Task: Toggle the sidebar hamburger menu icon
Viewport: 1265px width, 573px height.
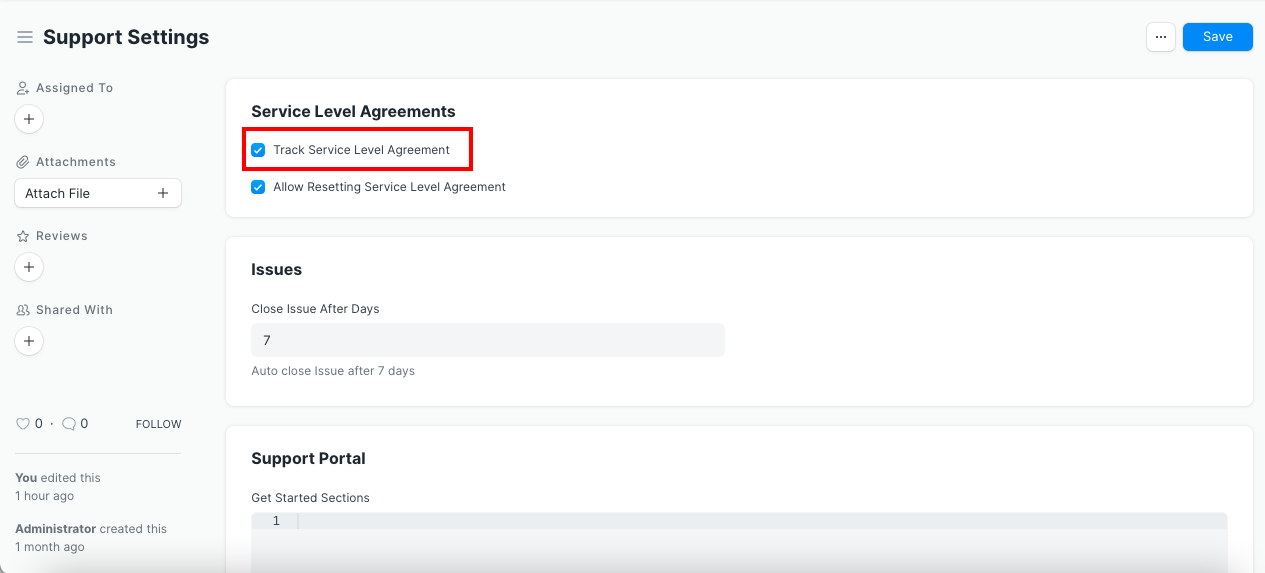Action: [x=25, y=37]
